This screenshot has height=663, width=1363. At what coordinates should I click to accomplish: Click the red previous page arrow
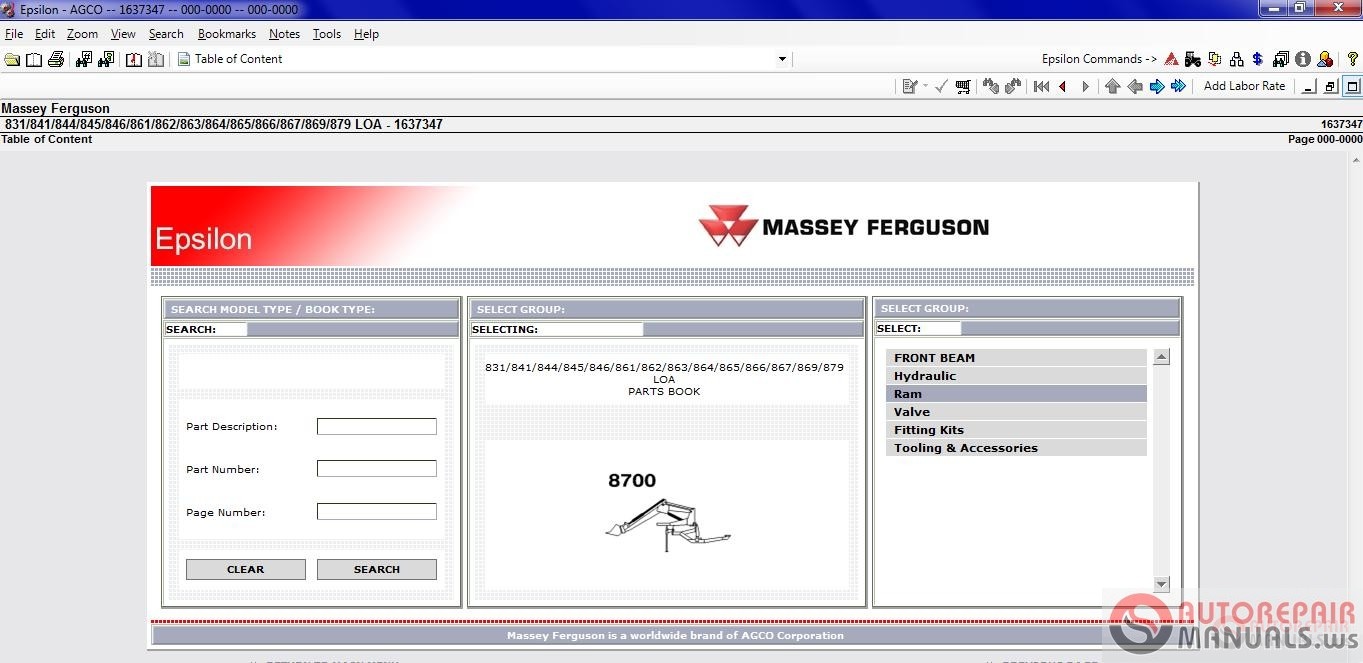pyautogui.click(x=1063, y=87)
